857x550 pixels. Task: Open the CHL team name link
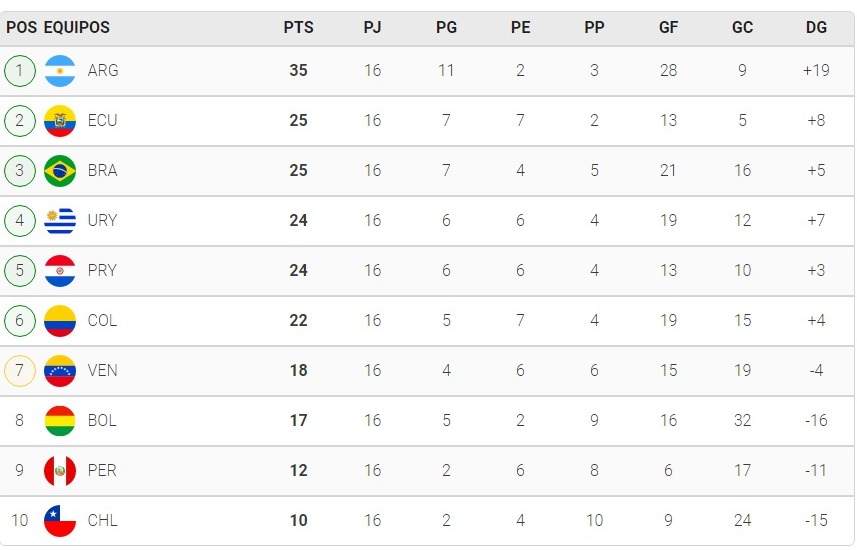tap(102, 520)
